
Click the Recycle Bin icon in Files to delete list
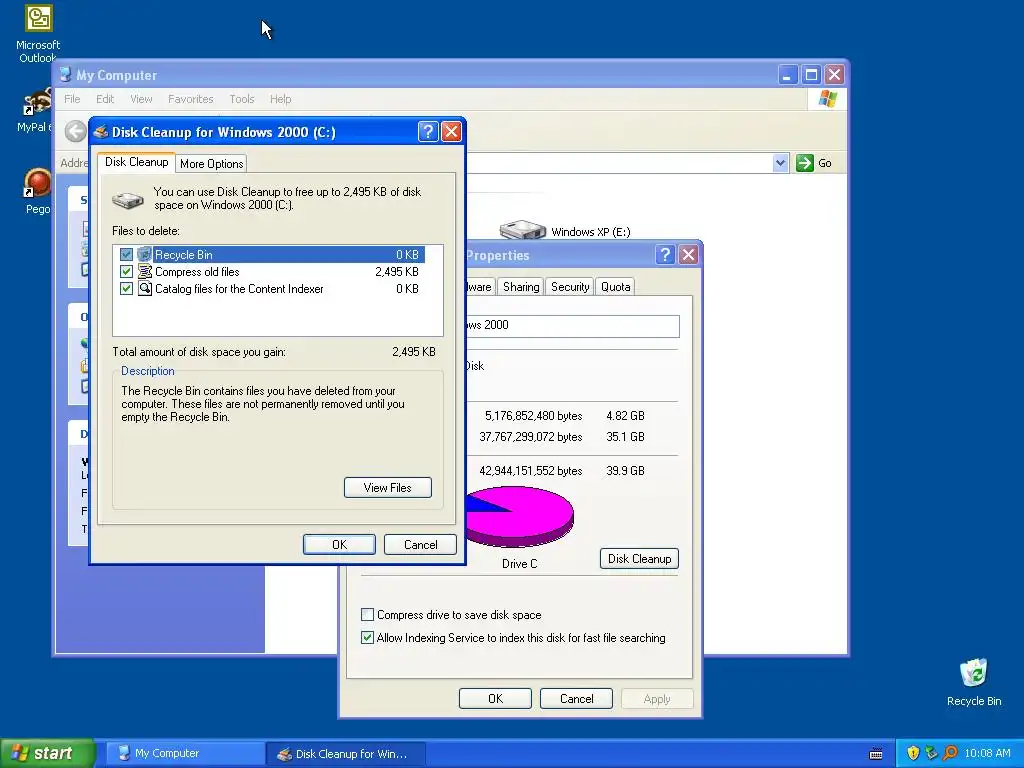pyautogui.click(x=144, y=255)
